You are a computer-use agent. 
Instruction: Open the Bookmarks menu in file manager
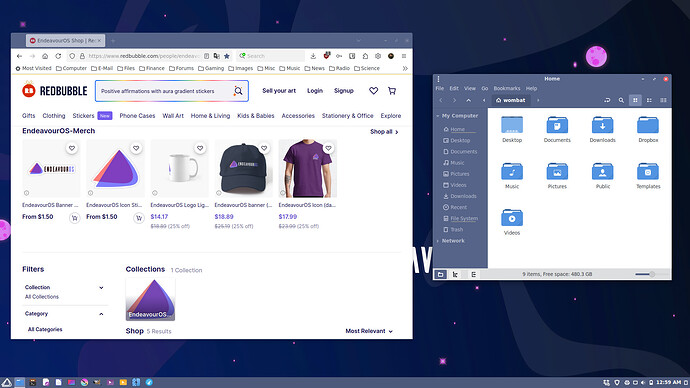506,88
